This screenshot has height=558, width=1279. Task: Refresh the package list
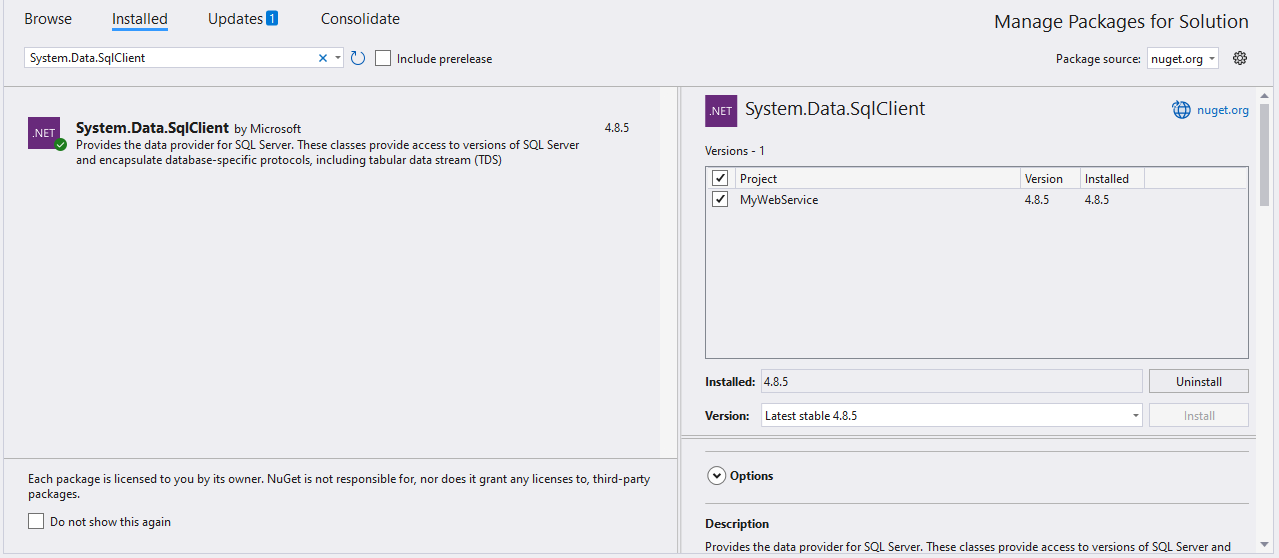click(x=358, y=58)
